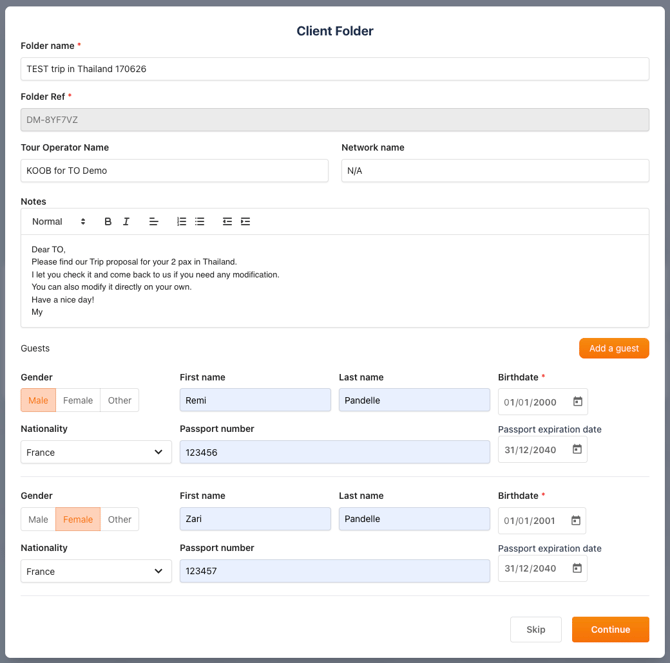Open calendar picker for Zari's birthdate
This screenshot has width=670, height=663.
click(576, 520)
